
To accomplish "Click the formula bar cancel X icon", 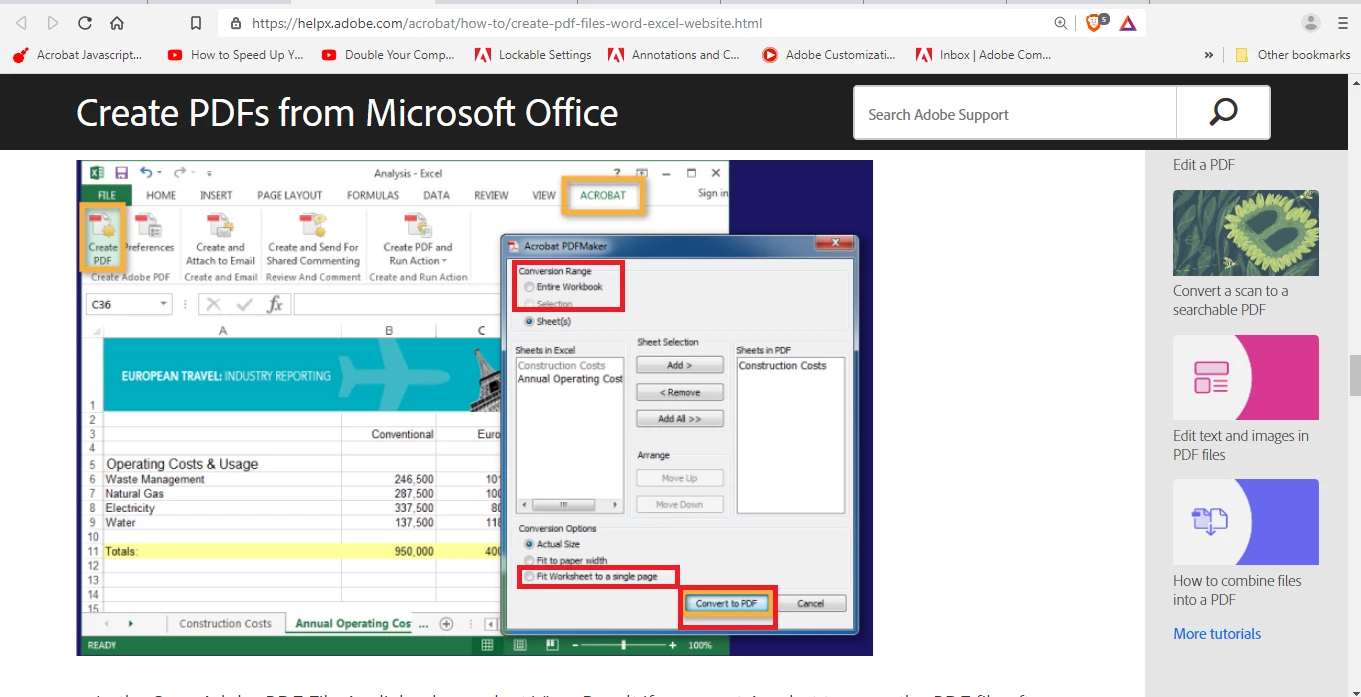I will click(x=213, y=304).
